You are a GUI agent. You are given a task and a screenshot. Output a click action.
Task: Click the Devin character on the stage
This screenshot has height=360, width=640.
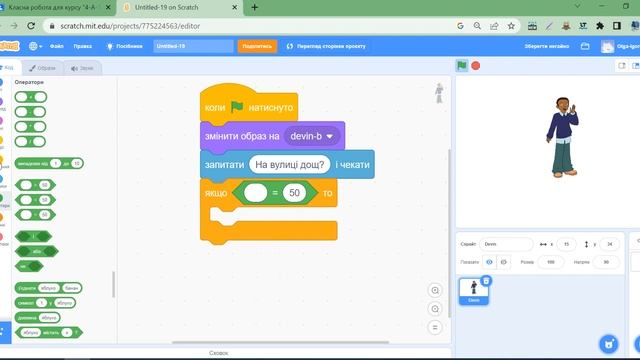[562, 137]
